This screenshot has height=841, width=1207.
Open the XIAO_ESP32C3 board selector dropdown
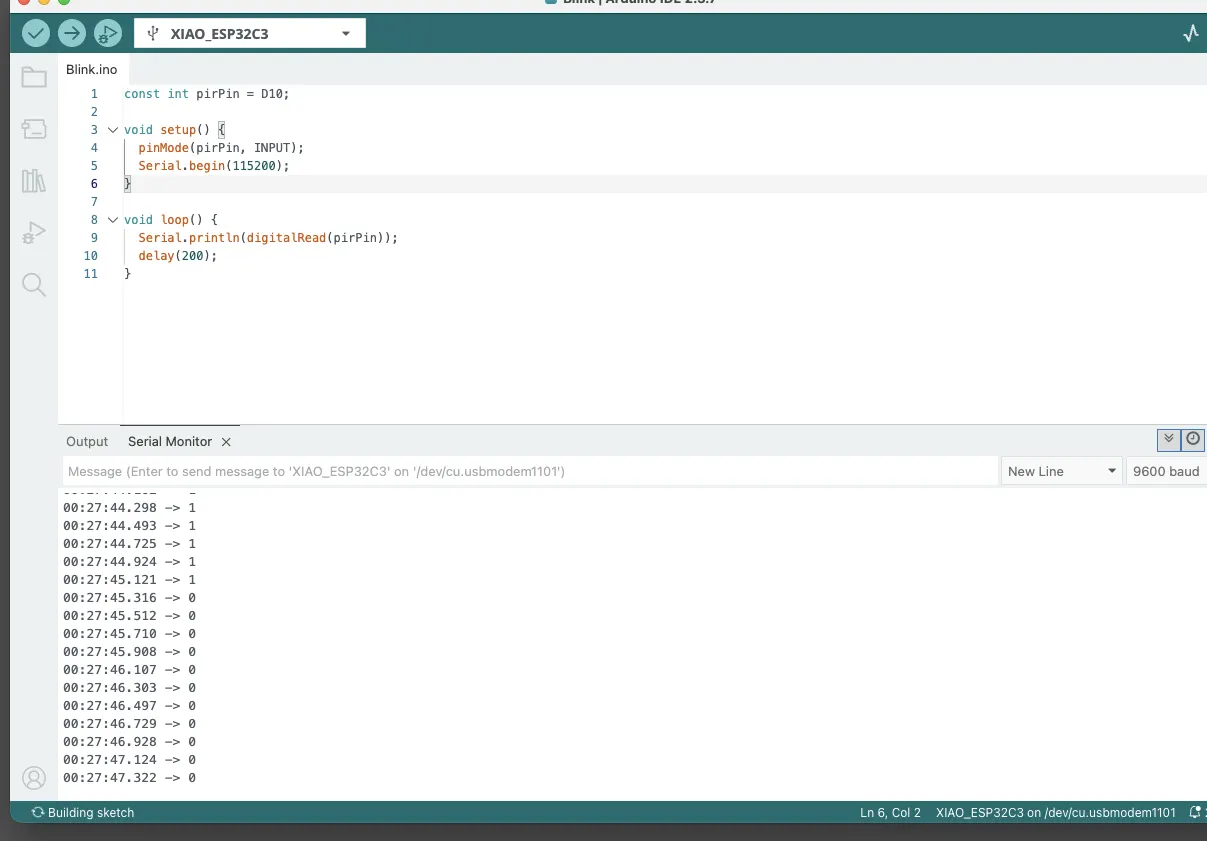(249, 33)
